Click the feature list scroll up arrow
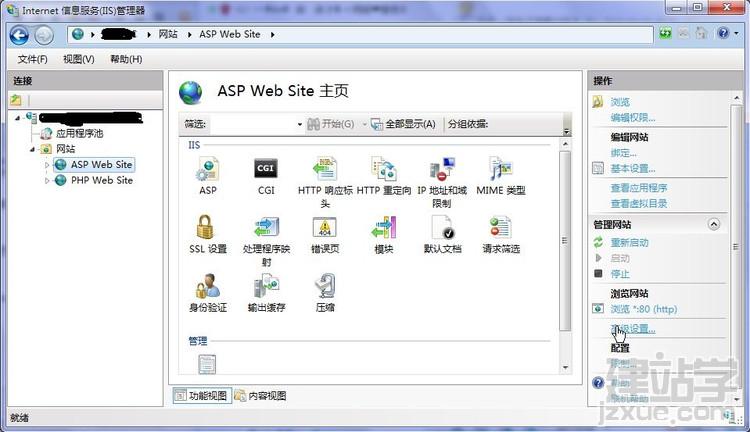The width and height of the screenshot is (750, 432). [x=565, y=144]
